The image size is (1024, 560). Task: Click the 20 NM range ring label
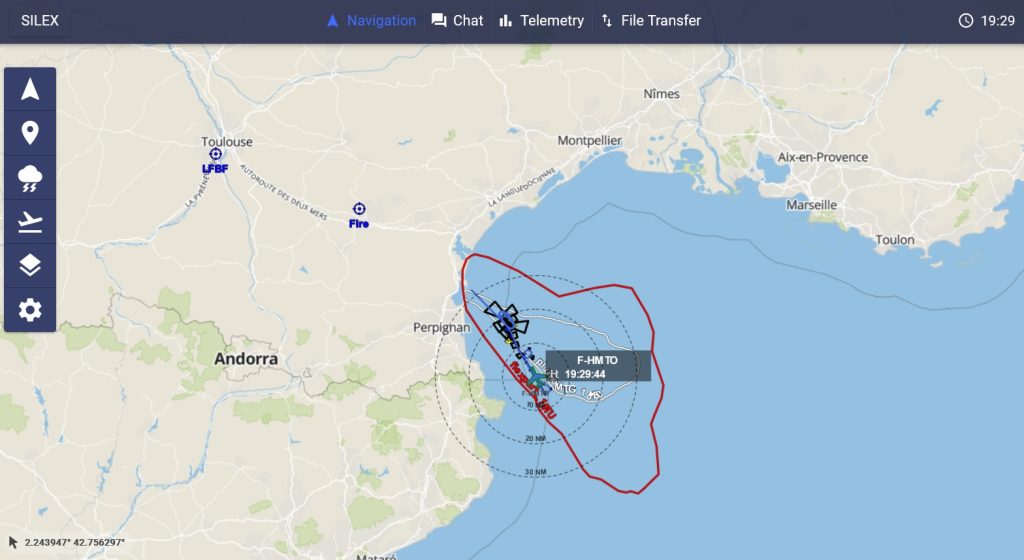(x=536, y=439)
